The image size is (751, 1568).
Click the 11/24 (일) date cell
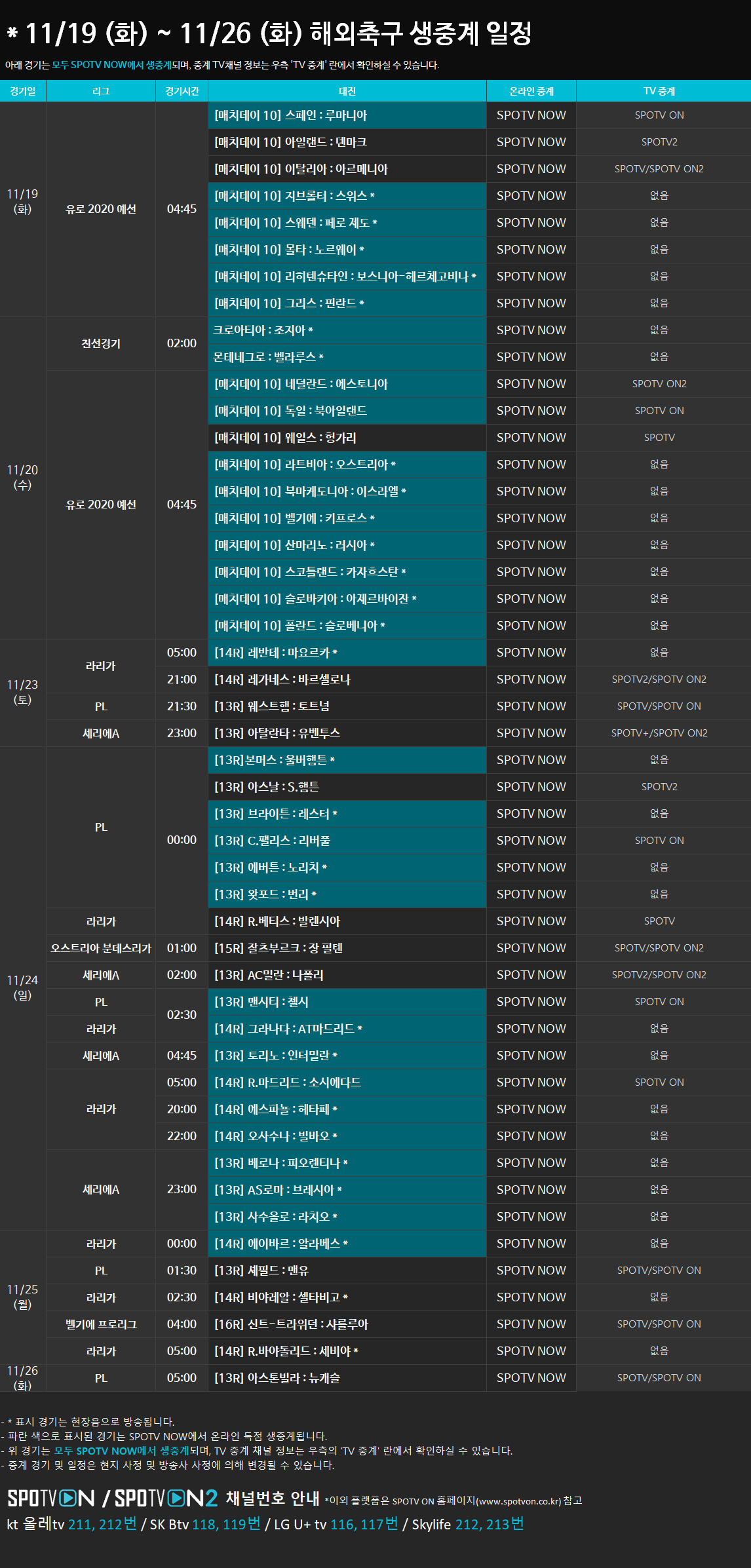22,987
